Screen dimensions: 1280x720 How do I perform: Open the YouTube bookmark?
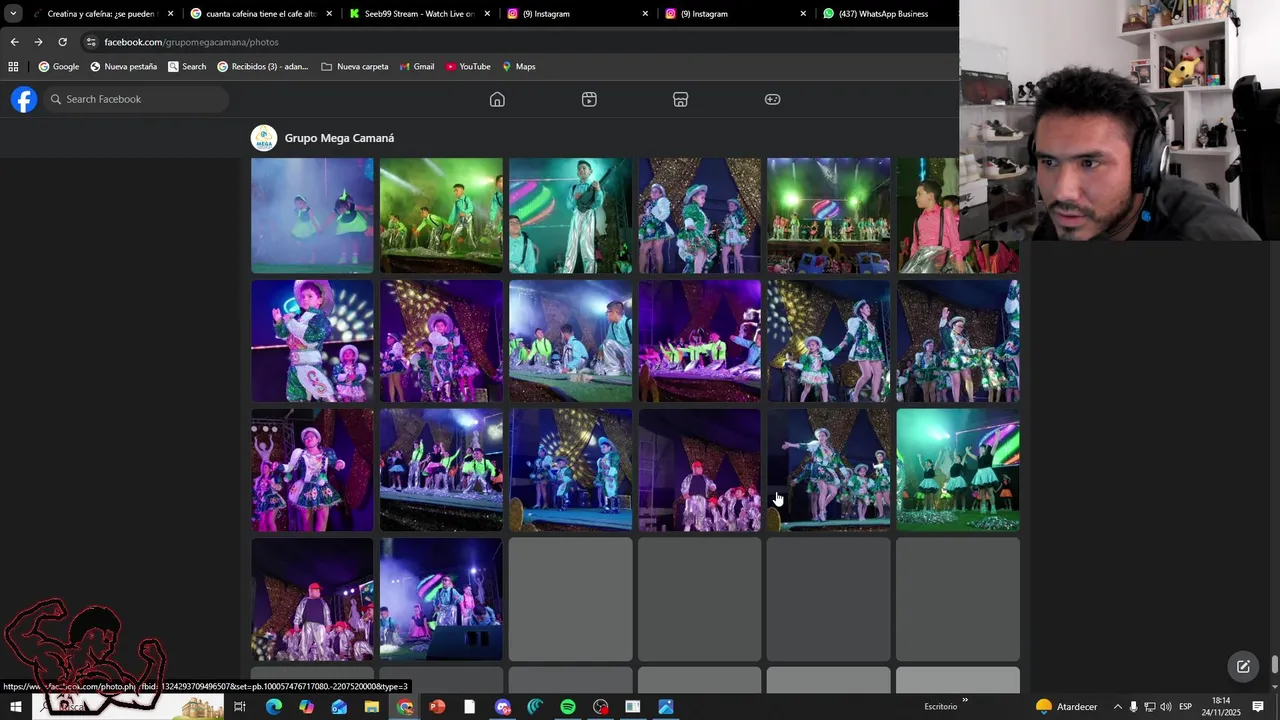click(468, 67)
